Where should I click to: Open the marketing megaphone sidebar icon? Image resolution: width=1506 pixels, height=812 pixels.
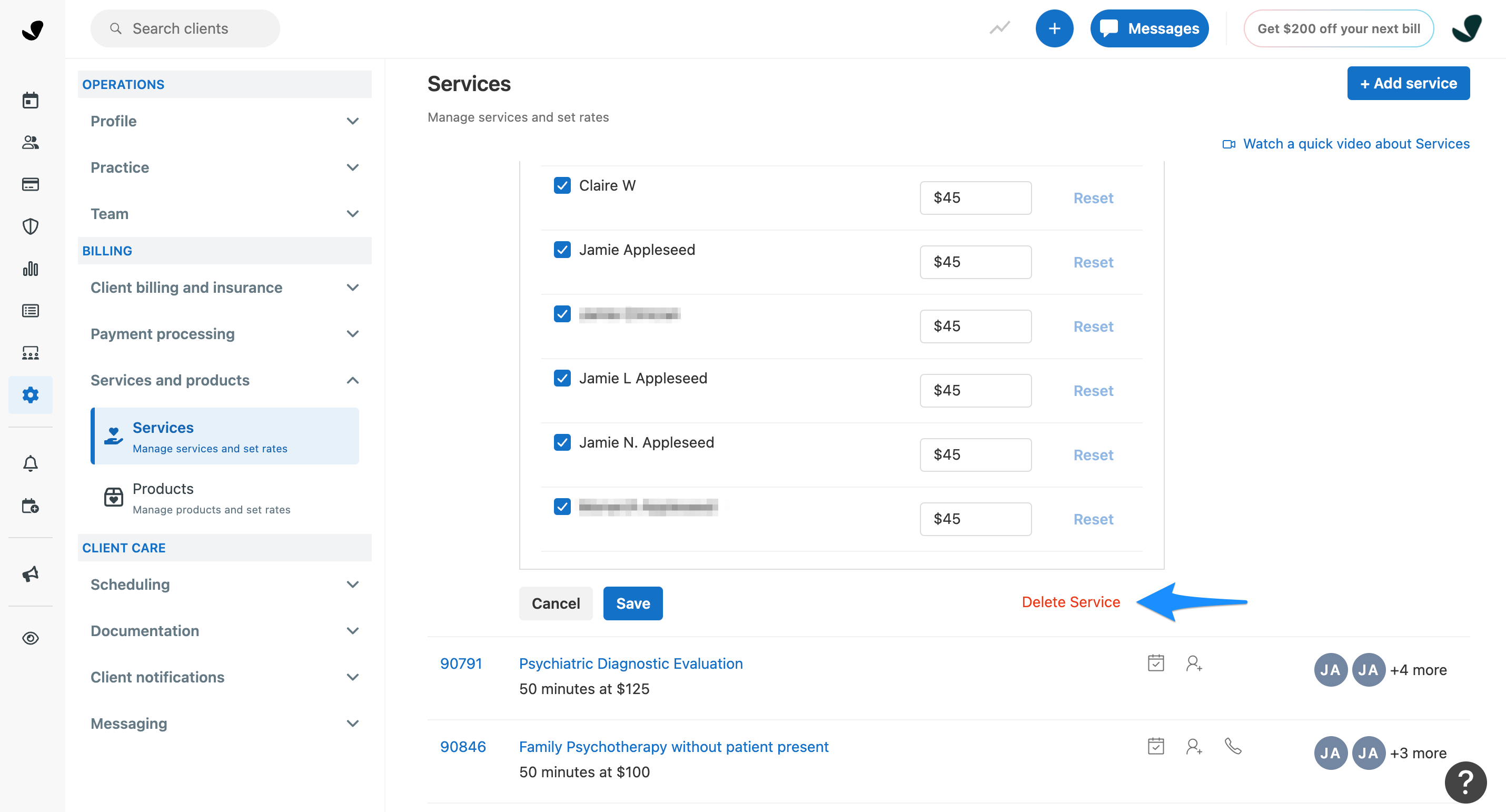point(31,573)
